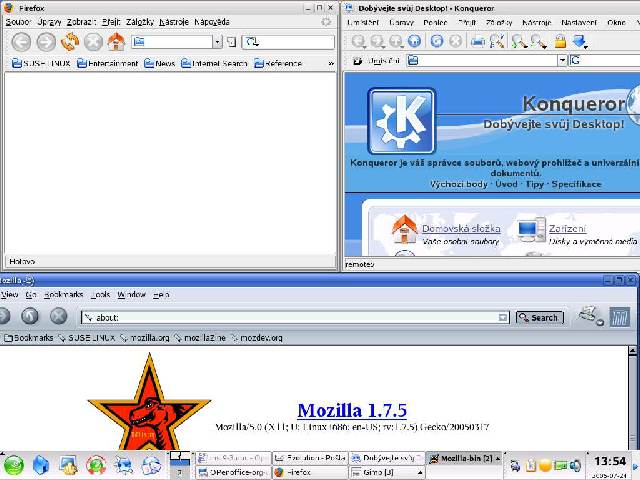This screenshot has width=640, height=480.
Task: Click in the Firefox search box
Action: click(289, 42)
